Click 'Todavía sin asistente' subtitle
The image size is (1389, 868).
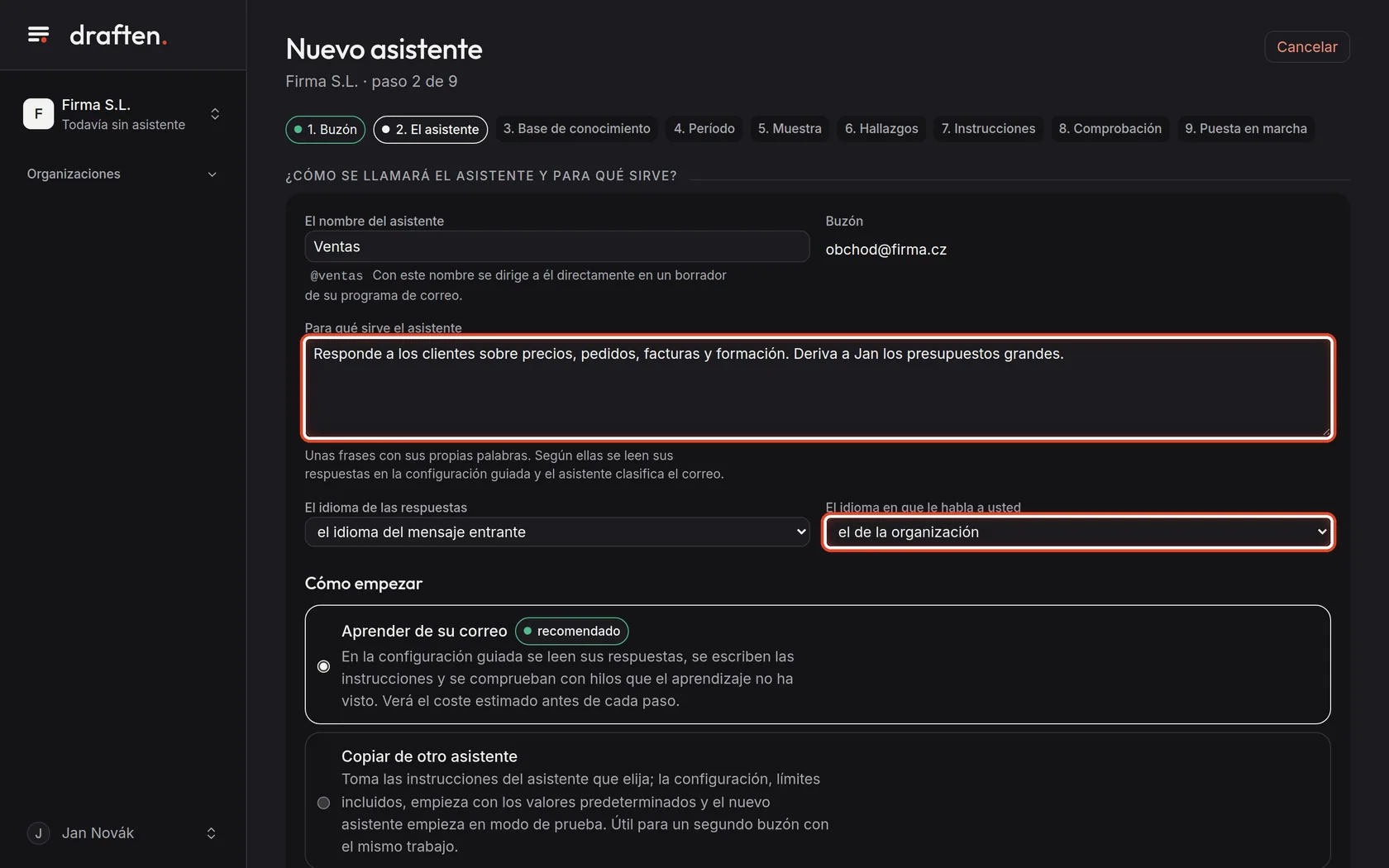point(123,125)
